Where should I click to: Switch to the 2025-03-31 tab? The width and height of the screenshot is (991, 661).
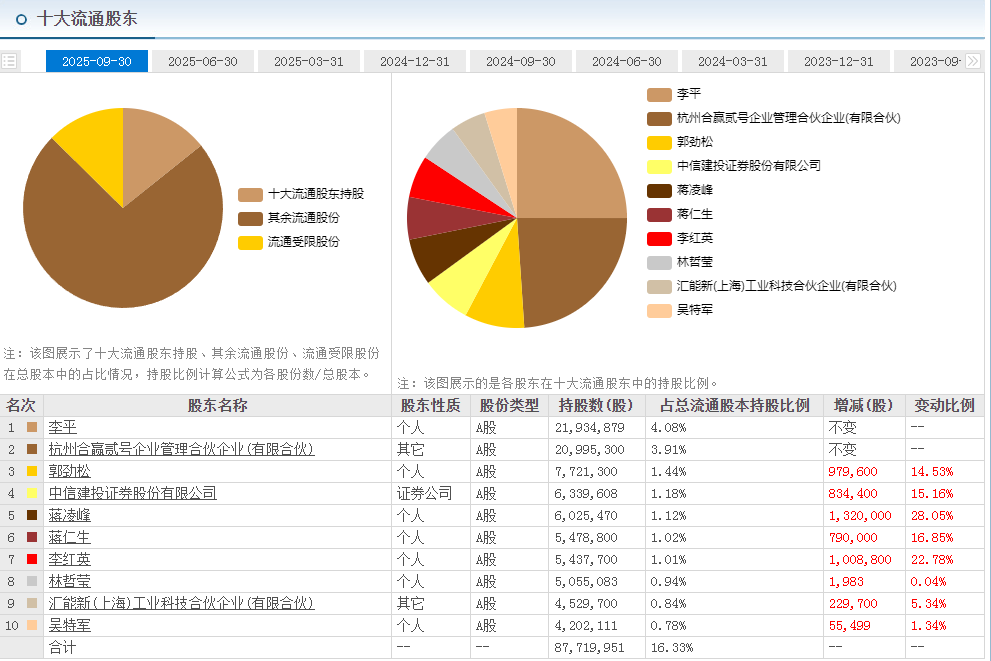[308, 61]
